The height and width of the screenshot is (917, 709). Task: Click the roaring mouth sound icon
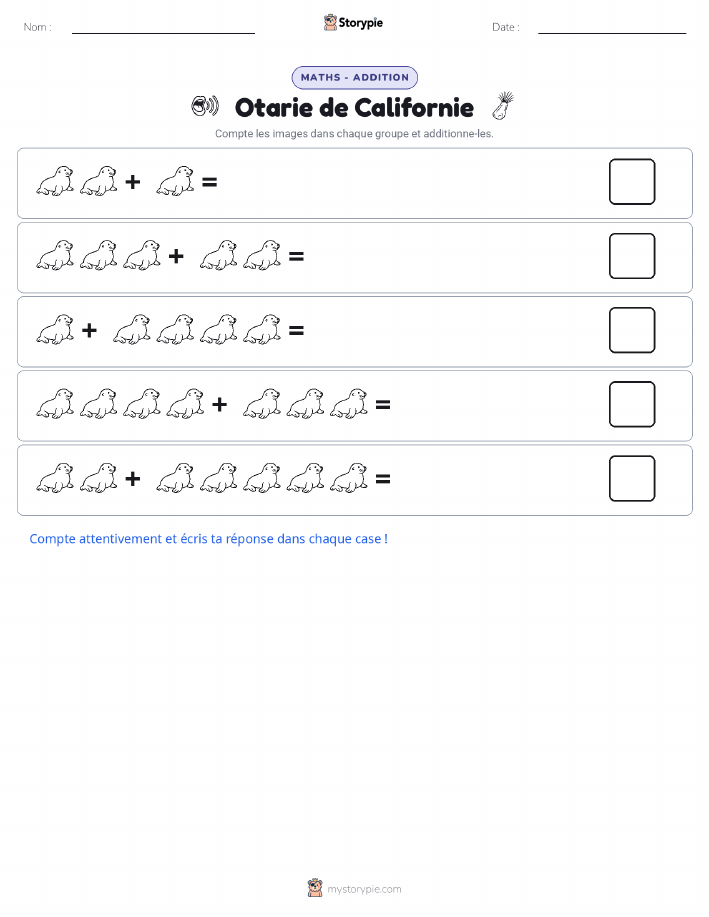coord(205,106)
